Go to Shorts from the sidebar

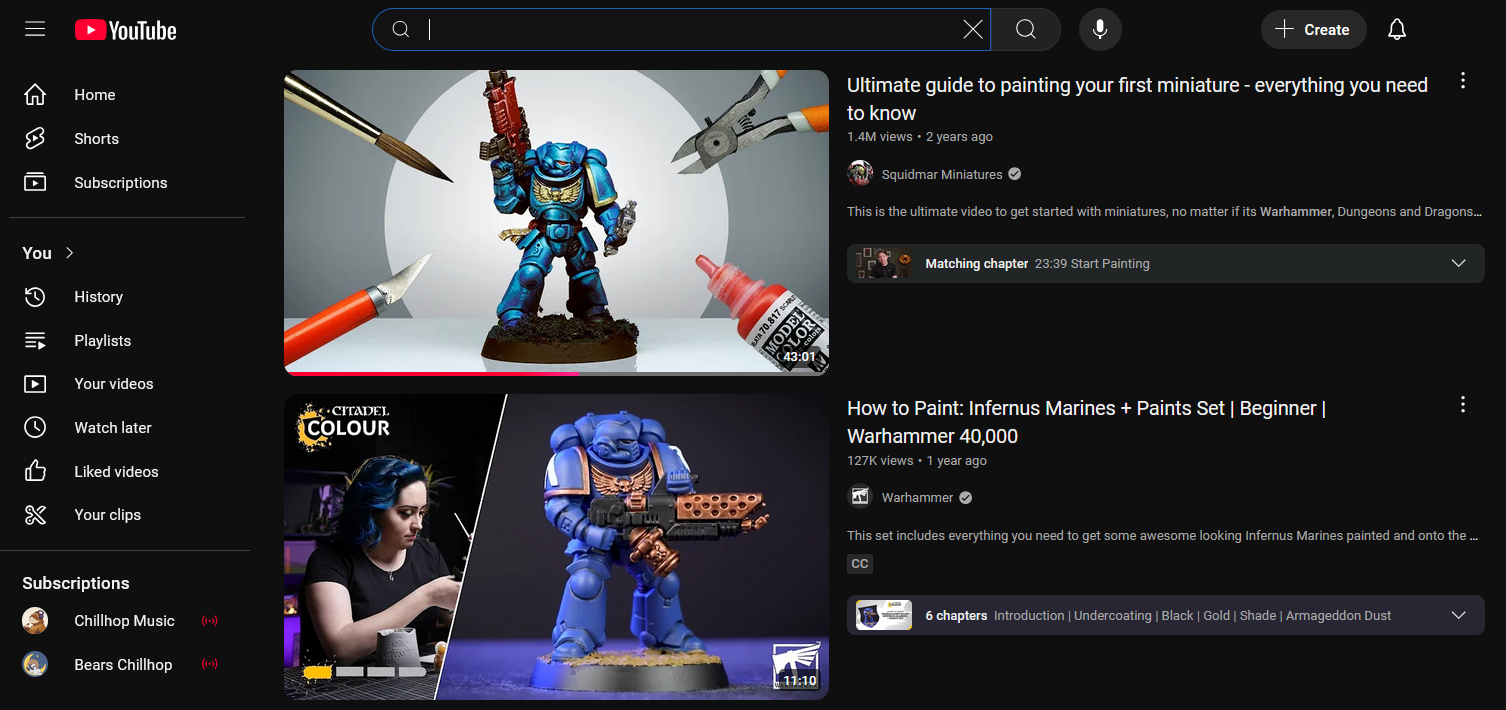96,138
